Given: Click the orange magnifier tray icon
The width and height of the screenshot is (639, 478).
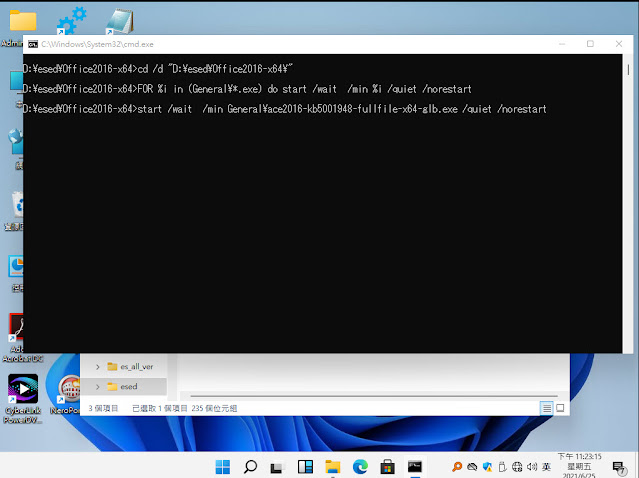Looking at the screenshot, I should pyautogui.click(x=457, y=467).
